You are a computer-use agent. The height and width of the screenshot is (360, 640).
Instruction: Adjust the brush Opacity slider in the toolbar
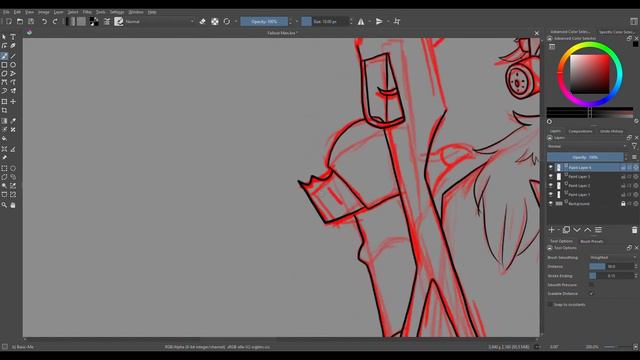click(x=264, y=21)
